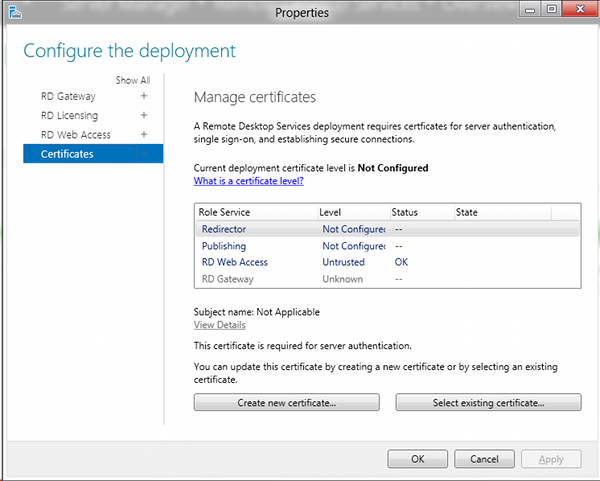The height and width of the screenshot is (481, 600).
Task: Click the Properties window title bar icon
Action: 15,12
